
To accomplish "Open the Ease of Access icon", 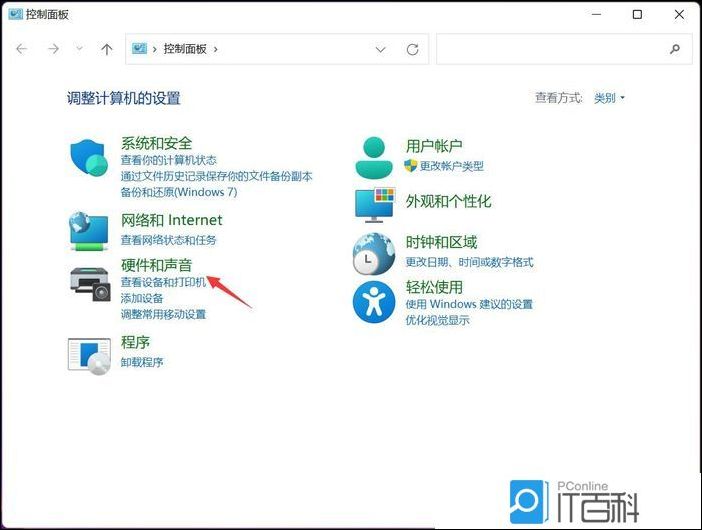I will (x=374, y=301).
